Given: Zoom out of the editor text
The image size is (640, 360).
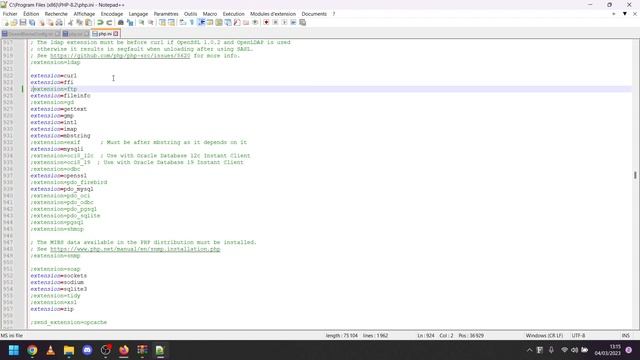Looking at the screenshot, I should coord(151,22).
